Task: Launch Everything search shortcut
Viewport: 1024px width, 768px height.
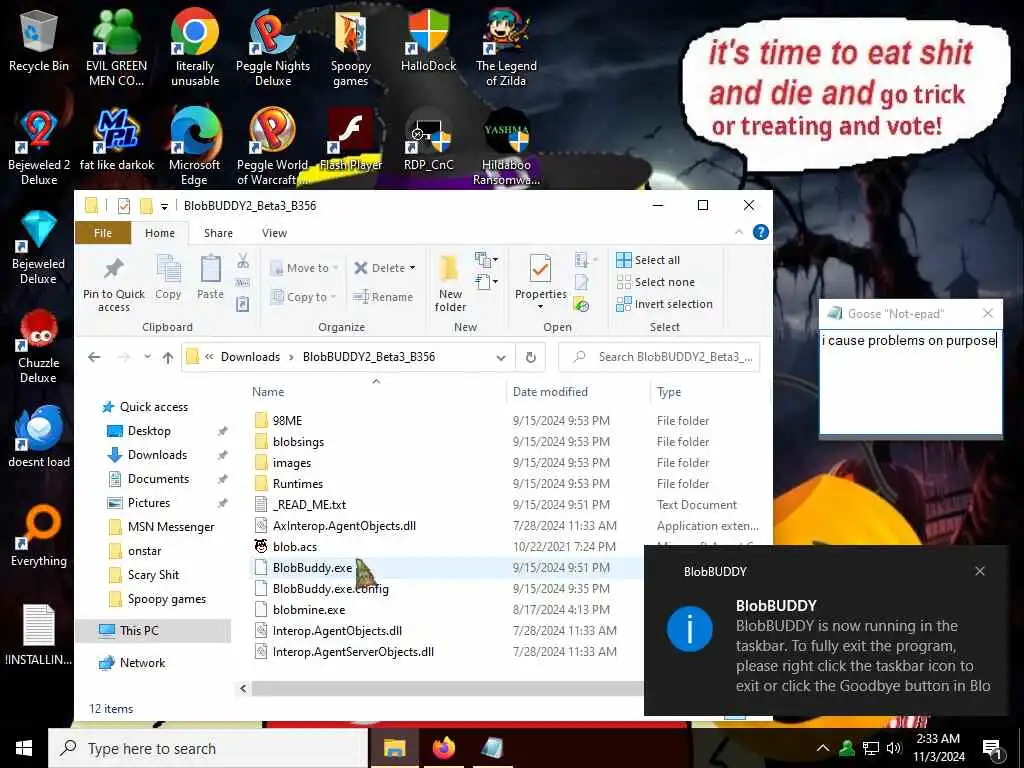Action: [39, 537]
